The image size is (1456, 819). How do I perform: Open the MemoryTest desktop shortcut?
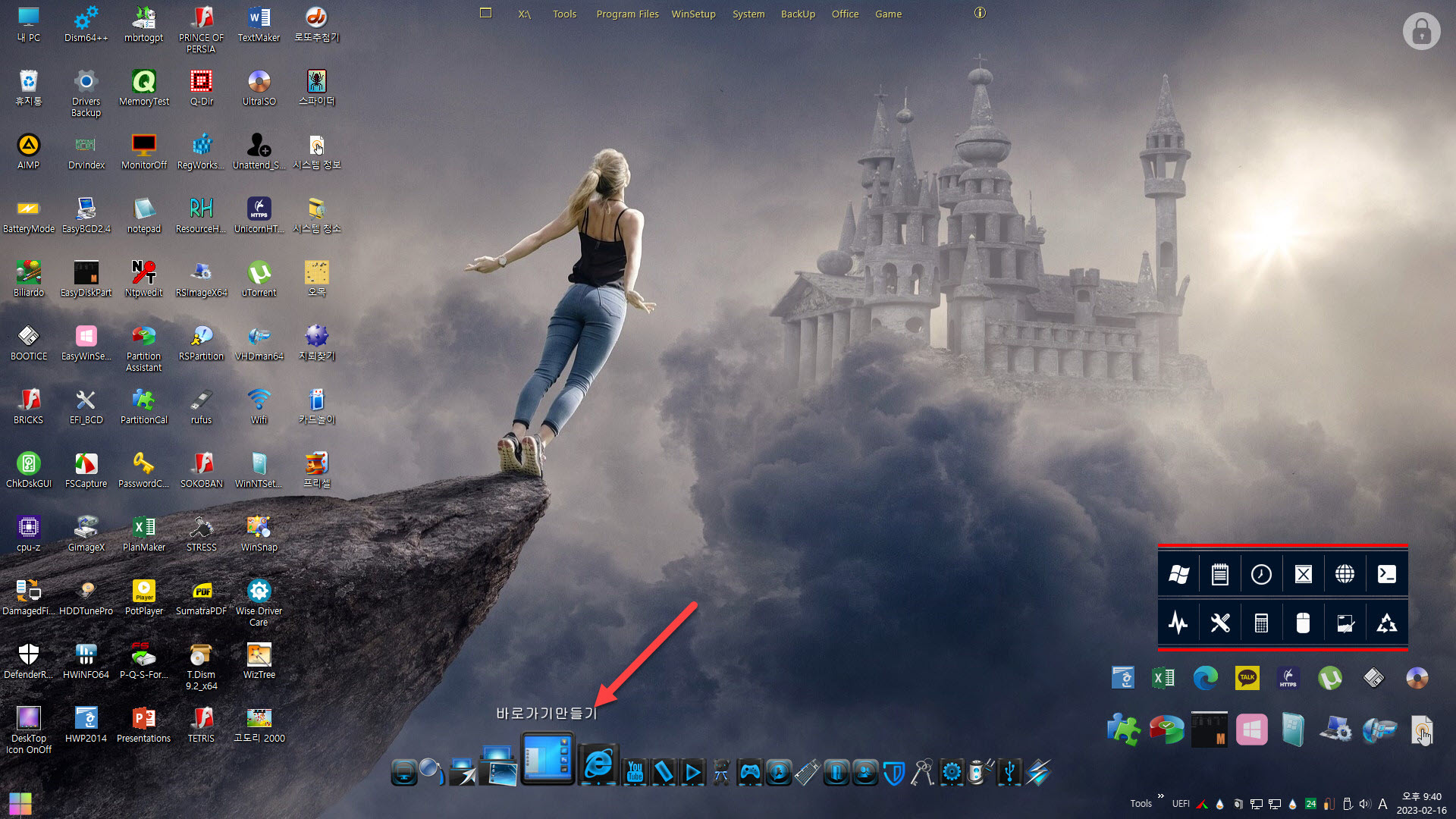pos(143,87)
